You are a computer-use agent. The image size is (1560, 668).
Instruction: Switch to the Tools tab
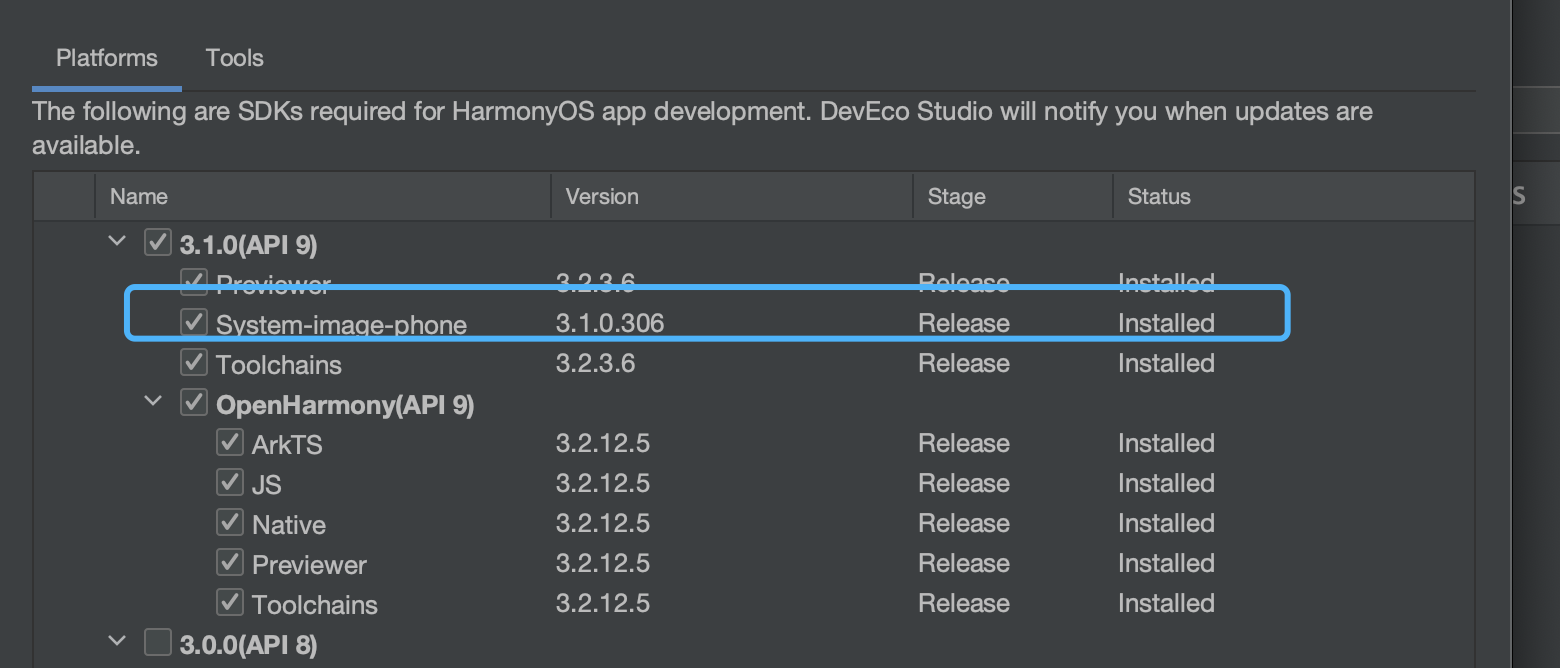(x=234, y=58)
